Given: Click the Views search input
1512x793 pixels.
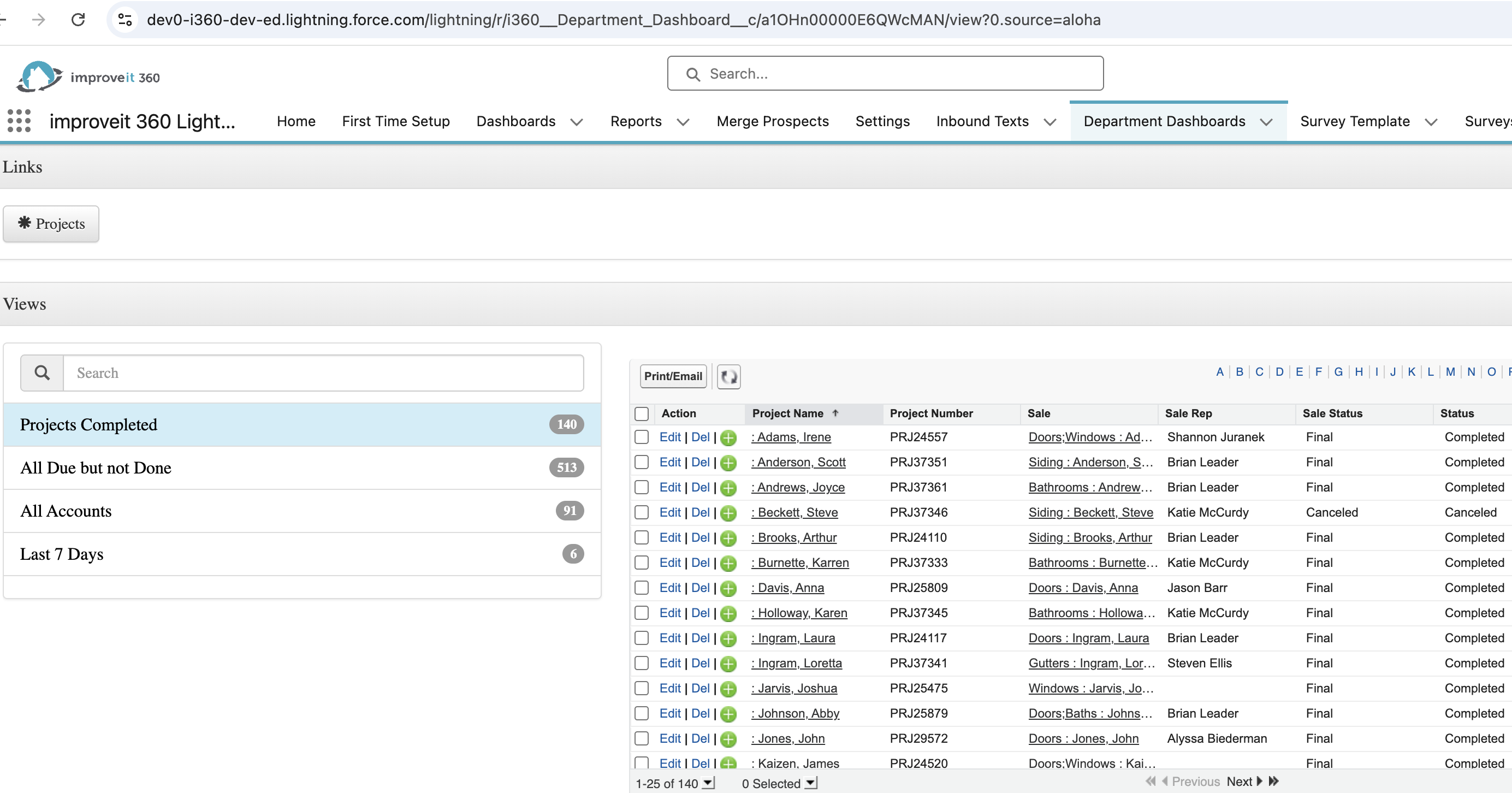Looking at the screenshot, I should click(x=323, y=372).
